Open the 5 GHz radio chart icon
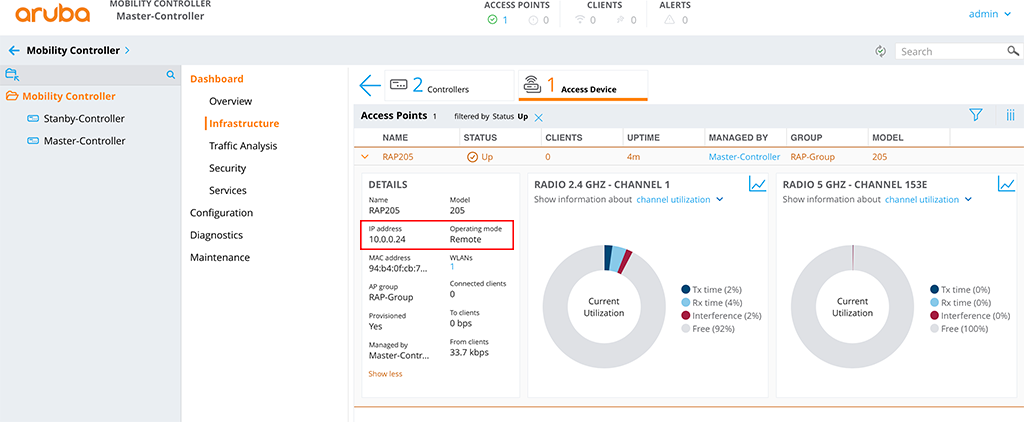Image resolution: width=1024 pixels, height=422 pixels. [1006, 184]
